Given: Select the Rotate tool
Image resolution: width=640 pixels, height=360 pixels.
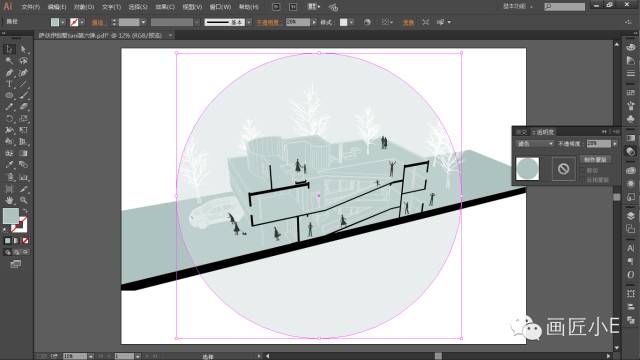Looking at the screenshot, I should (x=9, y=119).
